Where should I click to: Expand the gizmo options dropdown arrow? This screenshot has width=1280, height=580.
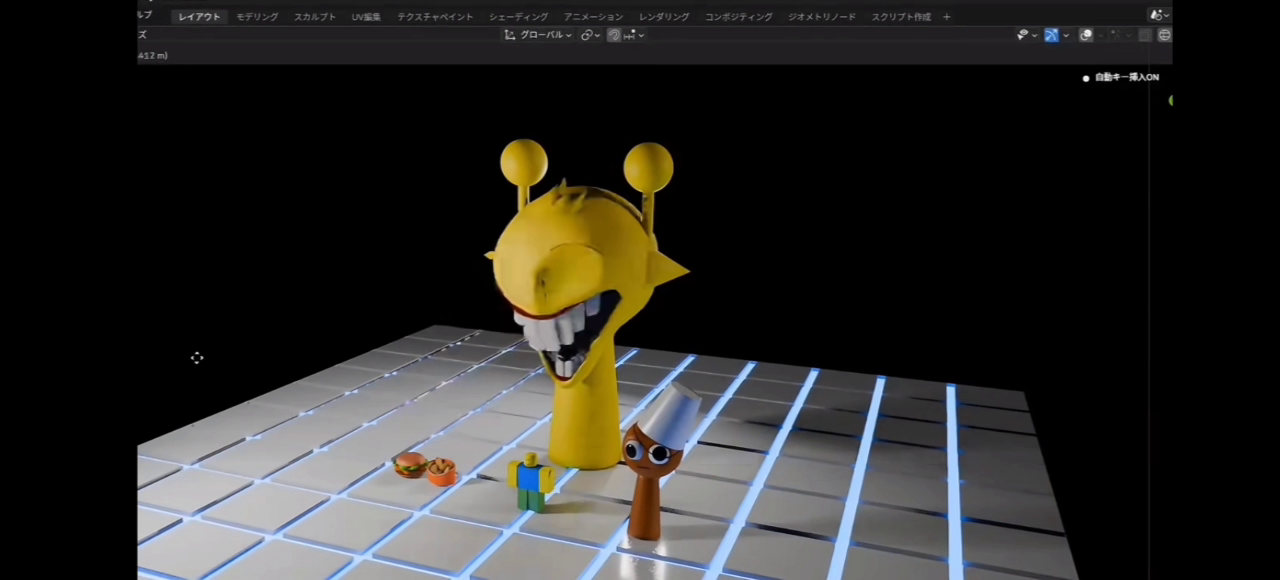(x=1066, y=35)
